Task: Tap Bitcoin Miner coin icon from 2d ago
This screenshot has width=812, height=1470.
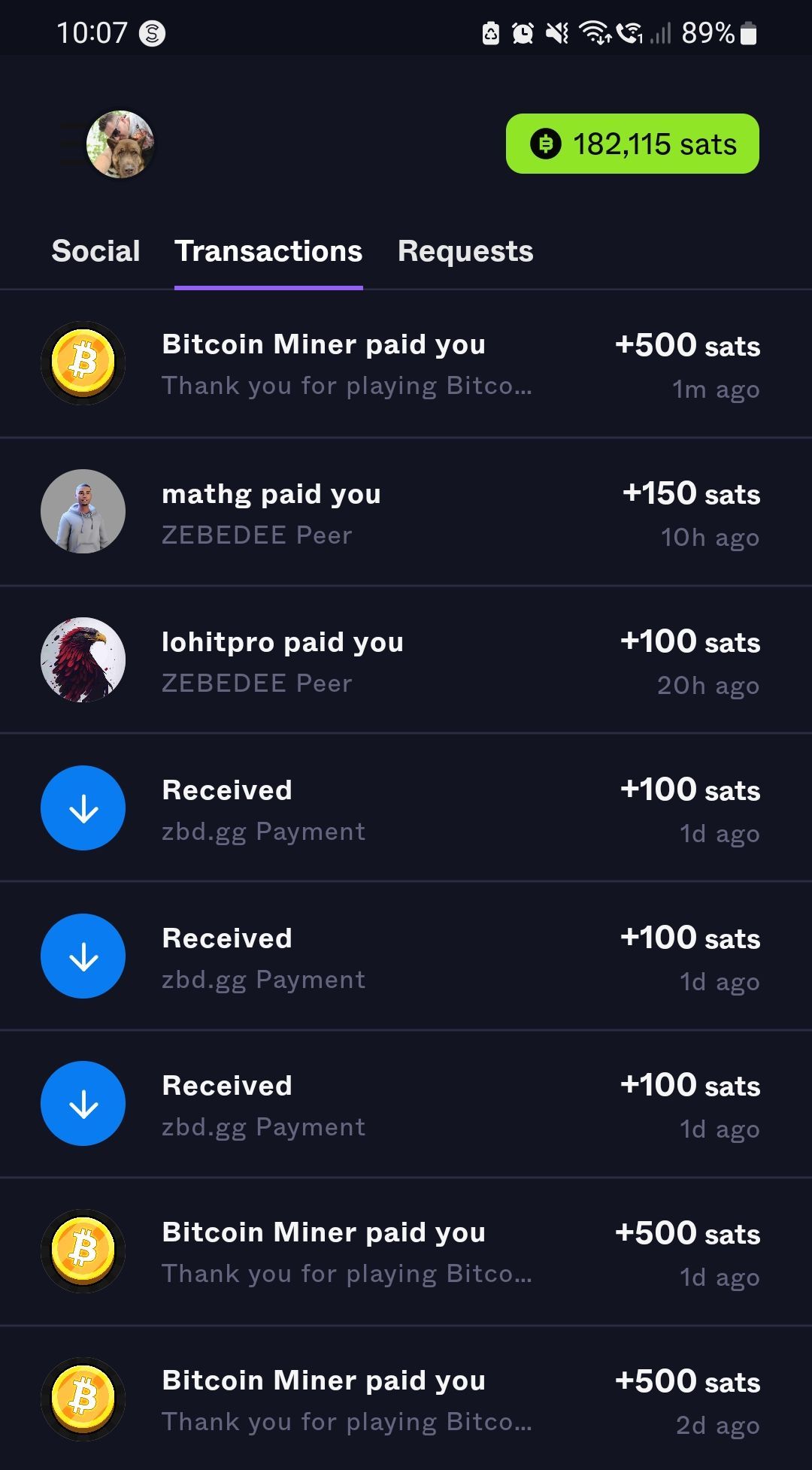Action: coord(83,1399)
